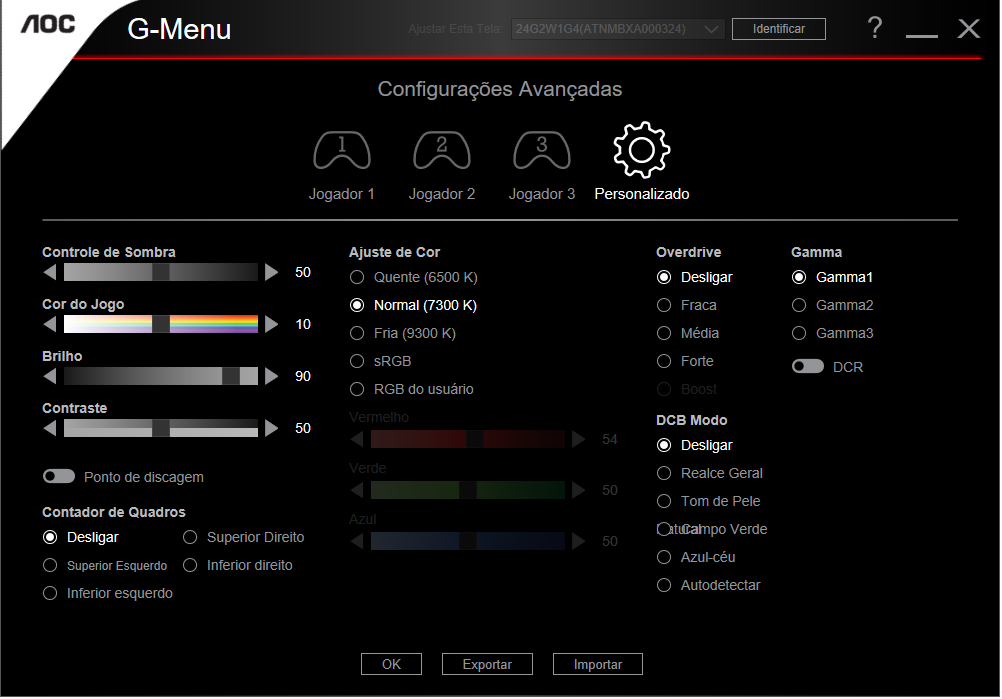The width and height of the screenshot is (1002, 699).
Task: Open the help question mark
Action: click(875, 28)
